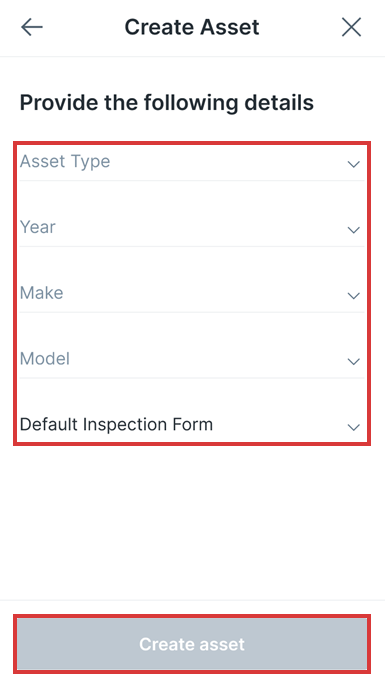The image size is (385, 687).
Task: Close the Create Asset screen with X
Action: (x=351, y=27)
